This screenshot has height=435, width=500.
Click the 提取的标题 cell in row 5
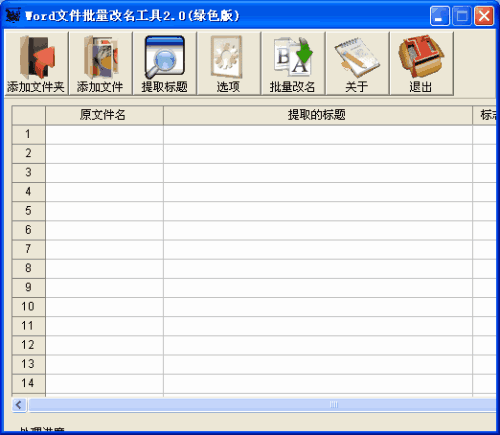pyautogui.click(x=318, y=211)
